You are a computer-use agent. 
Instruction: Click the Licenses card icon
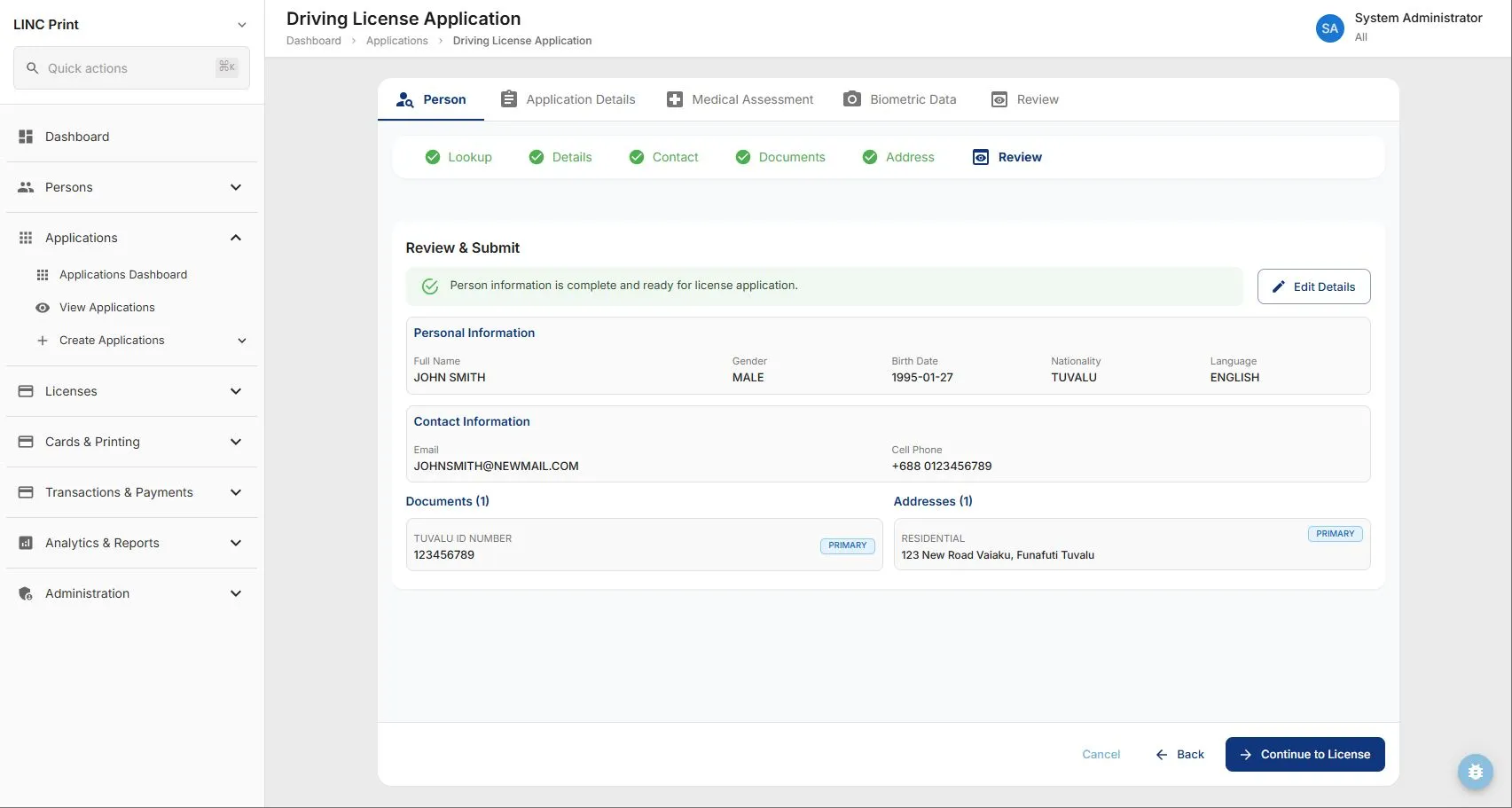click(26, 391)
